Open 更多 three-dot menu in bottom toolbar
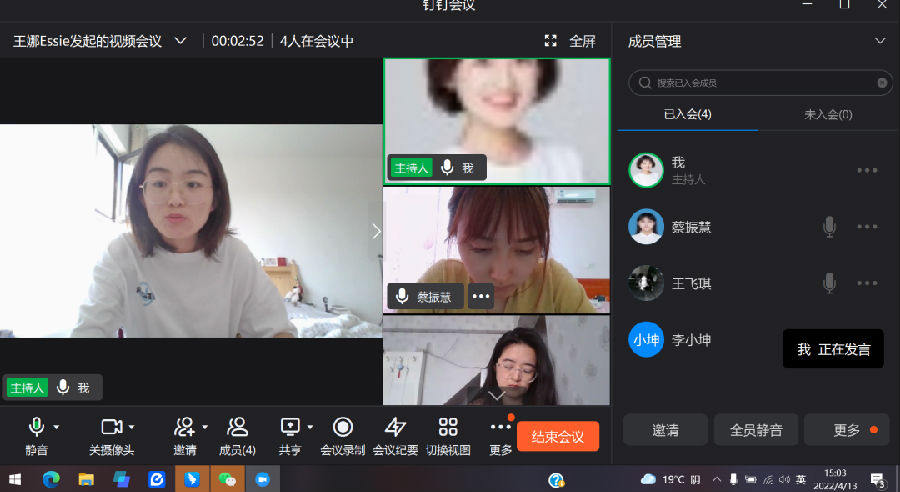The width and height of the screenshot is (900, 492). [x=501, y=428]
